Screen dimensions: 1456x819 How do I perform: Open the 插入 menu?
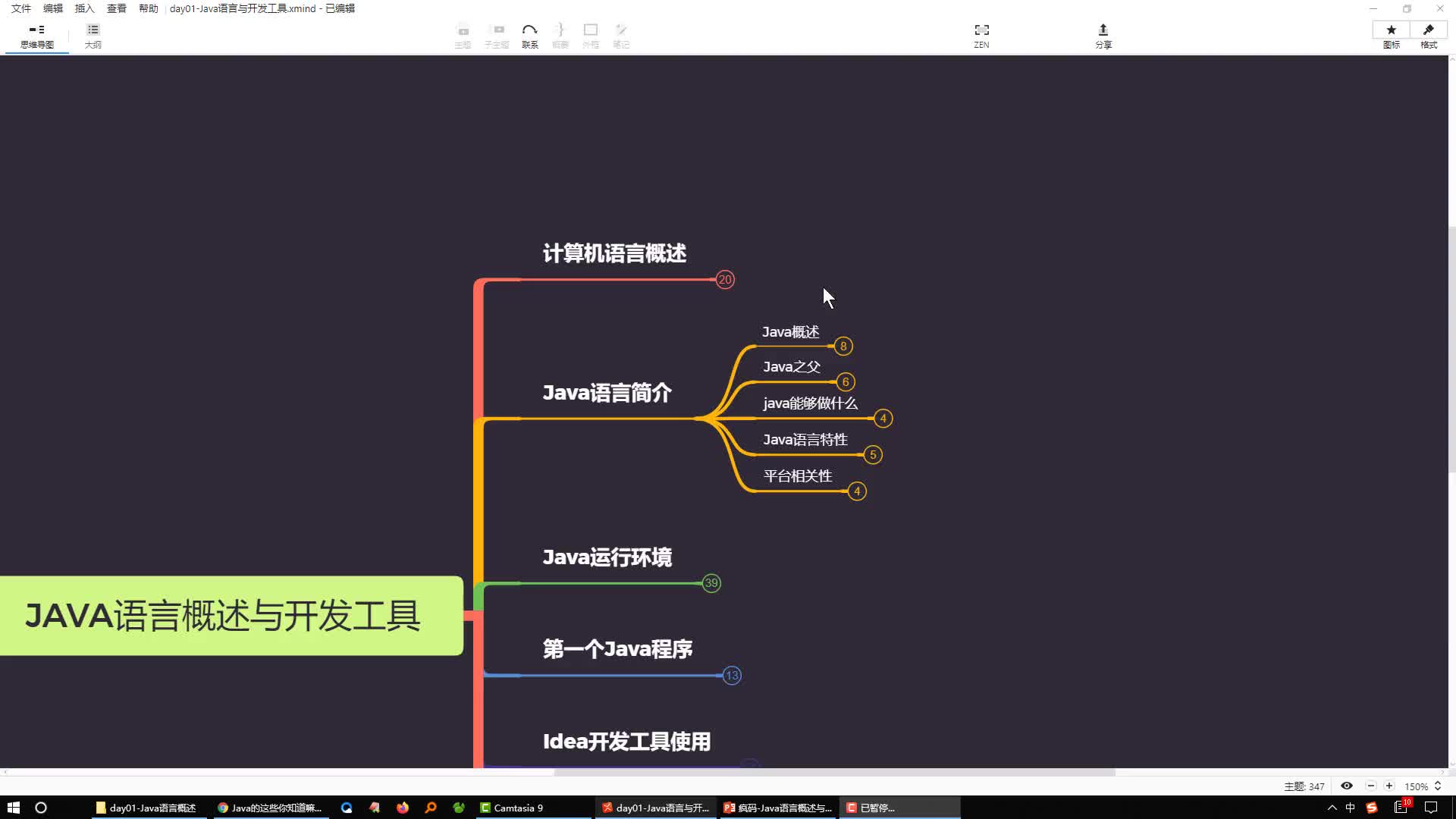85,8
